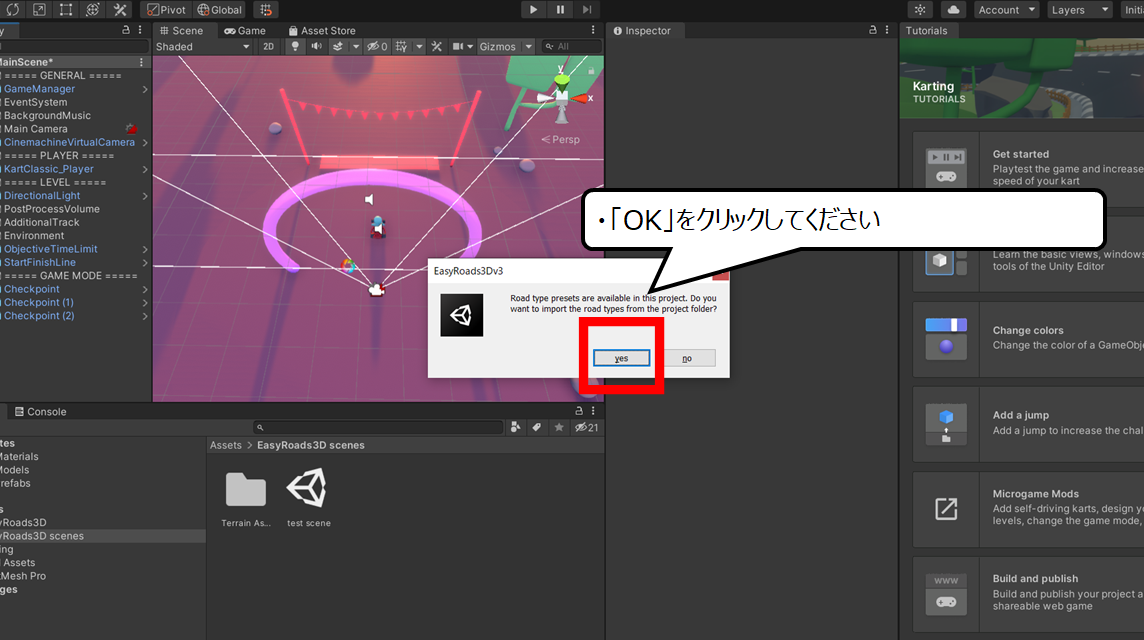Click the Project panel search field
The width and height of the screenshot is (1144, 640).
point(379,428)
